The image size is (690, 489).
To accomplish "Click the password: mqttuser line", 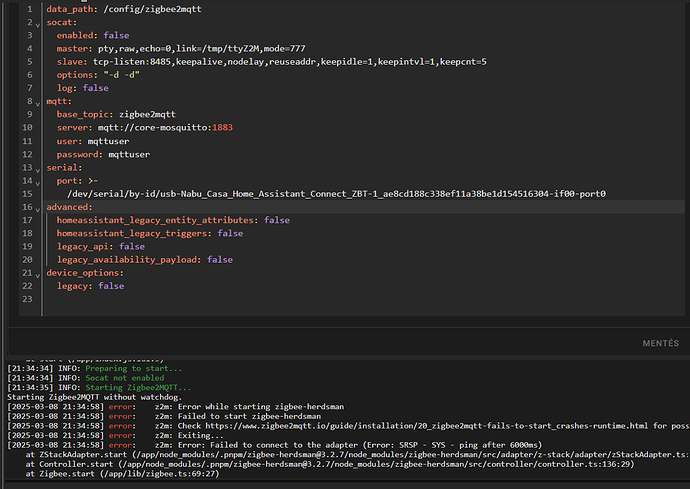I will coord(103,154).
